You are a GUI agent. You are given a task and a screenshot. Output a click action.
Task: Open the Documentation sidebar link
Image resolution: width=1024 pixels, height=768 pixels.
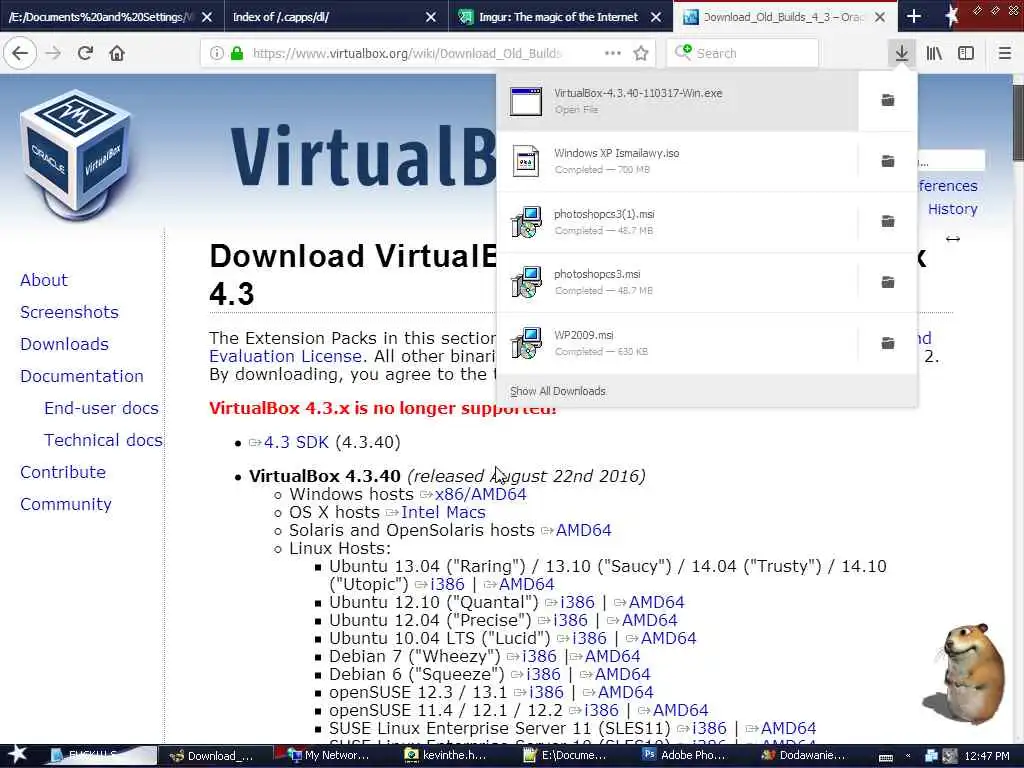[x=82, y=376]
